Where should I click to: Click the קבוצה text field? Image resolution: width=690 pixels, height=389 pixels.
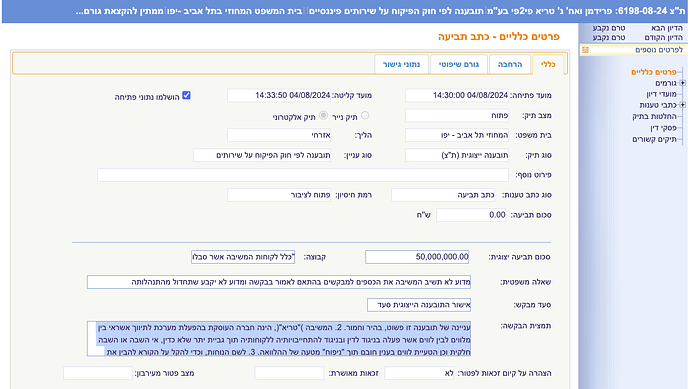pyautogui.click(x=243, y=257)
